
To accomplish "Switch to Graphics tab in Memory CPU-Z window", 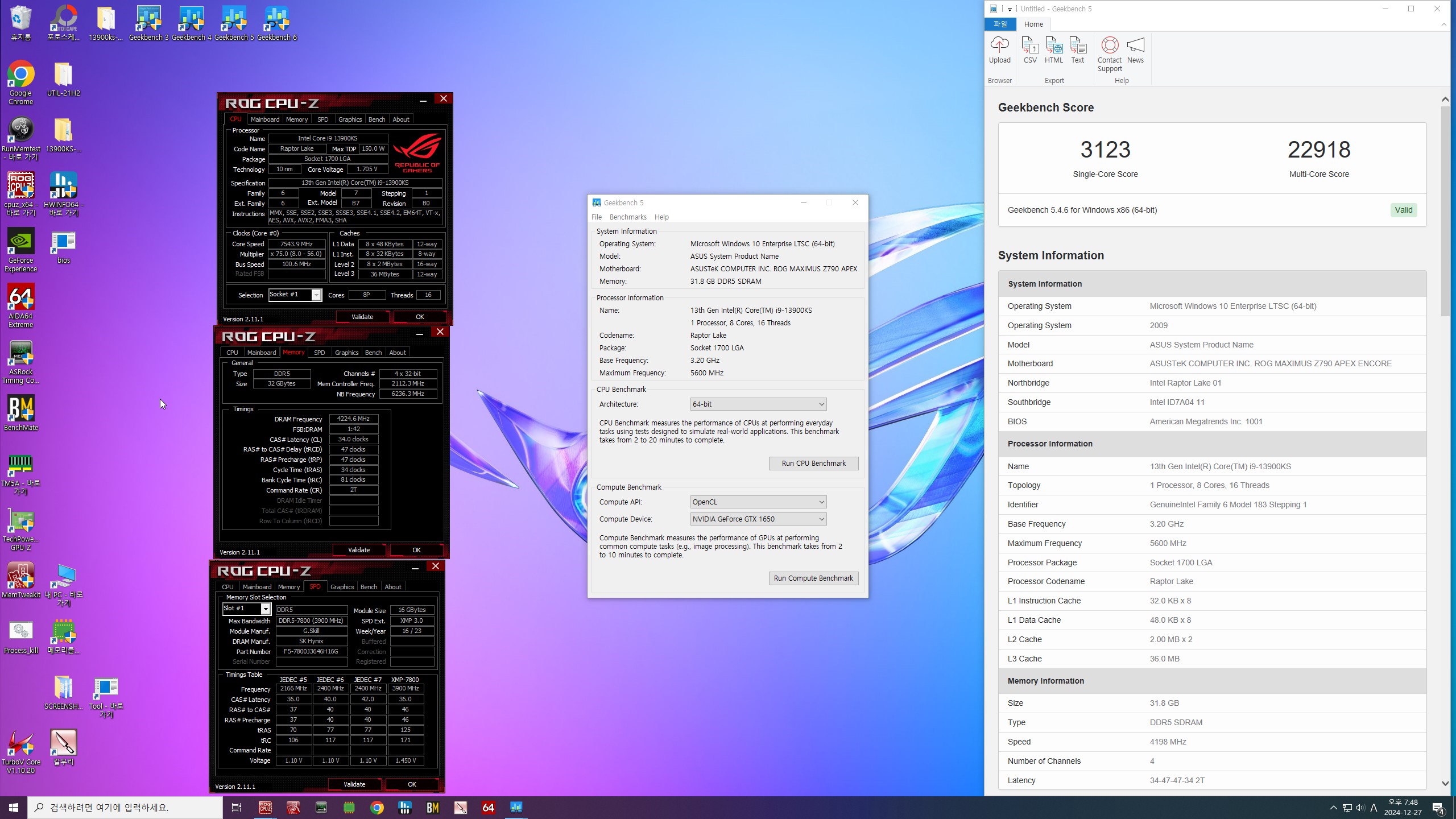I will click(x=346, y=353).
